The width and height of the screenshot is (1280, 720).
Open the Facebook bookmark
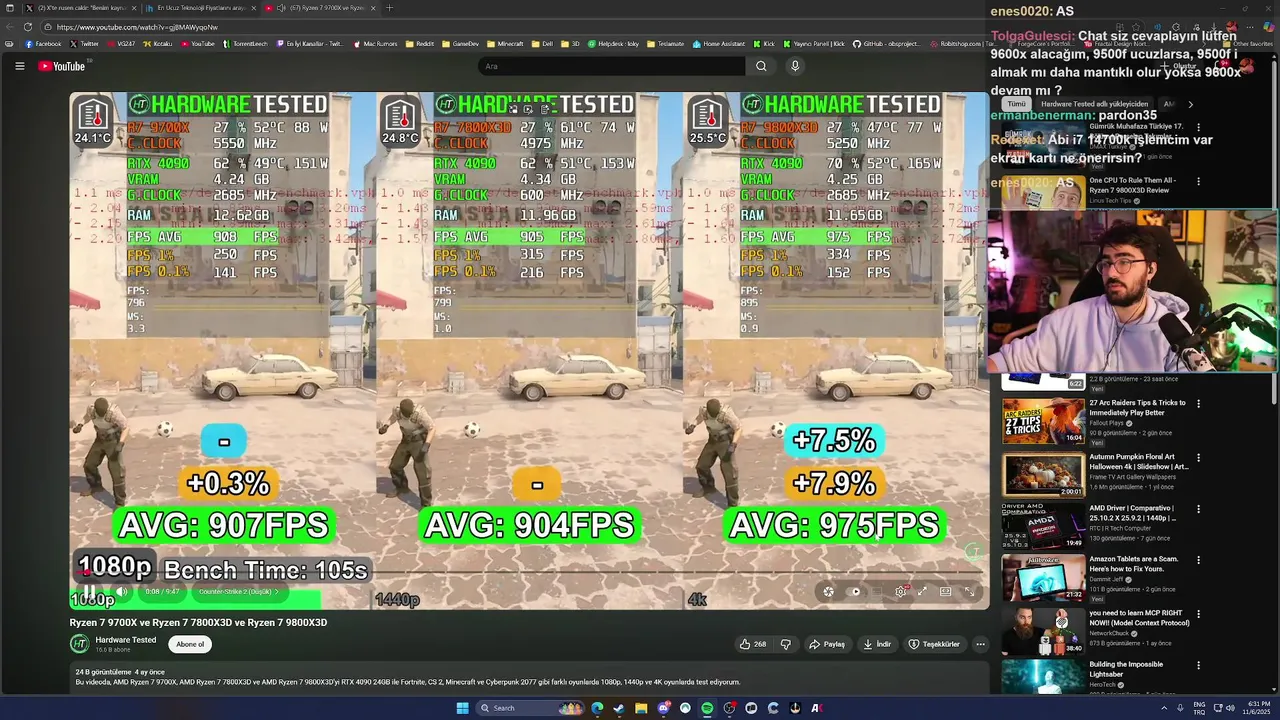(43, 44)
